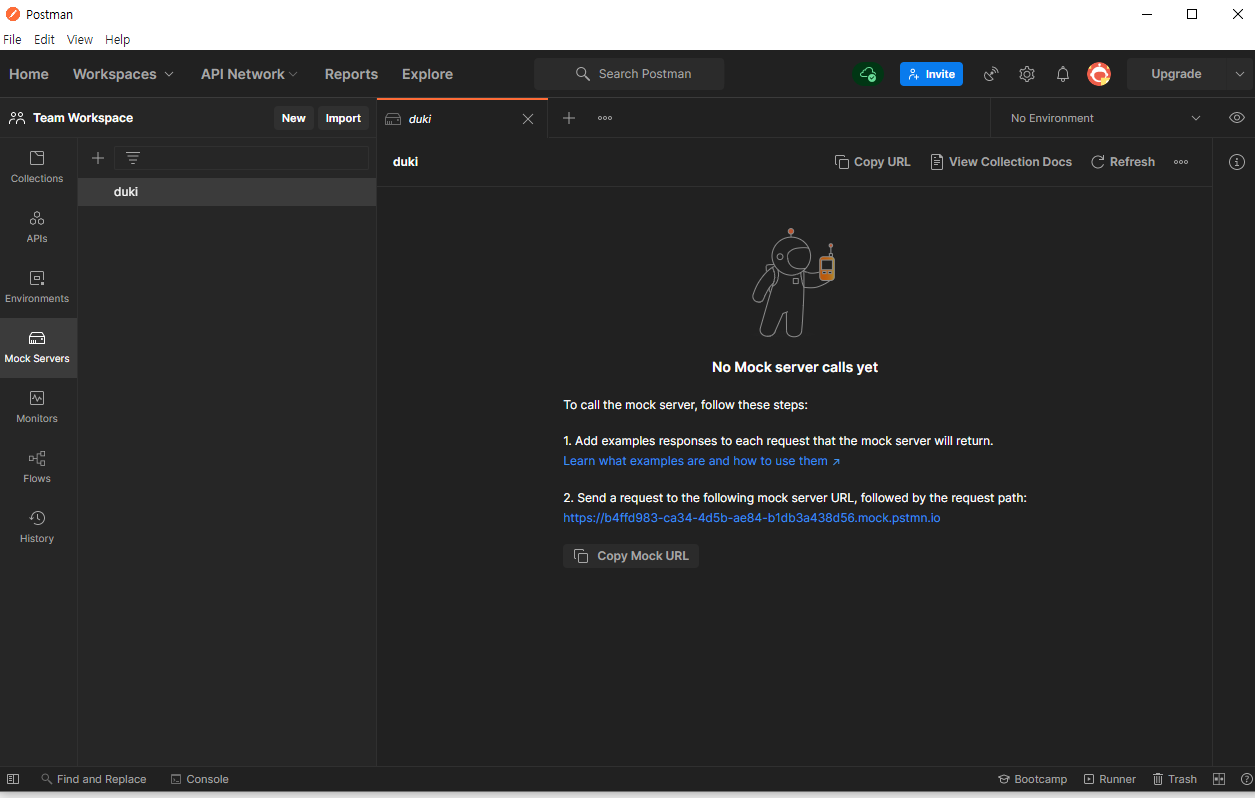Go to the Home page
The image size is (1255, 798).
[x=29, y=74]
